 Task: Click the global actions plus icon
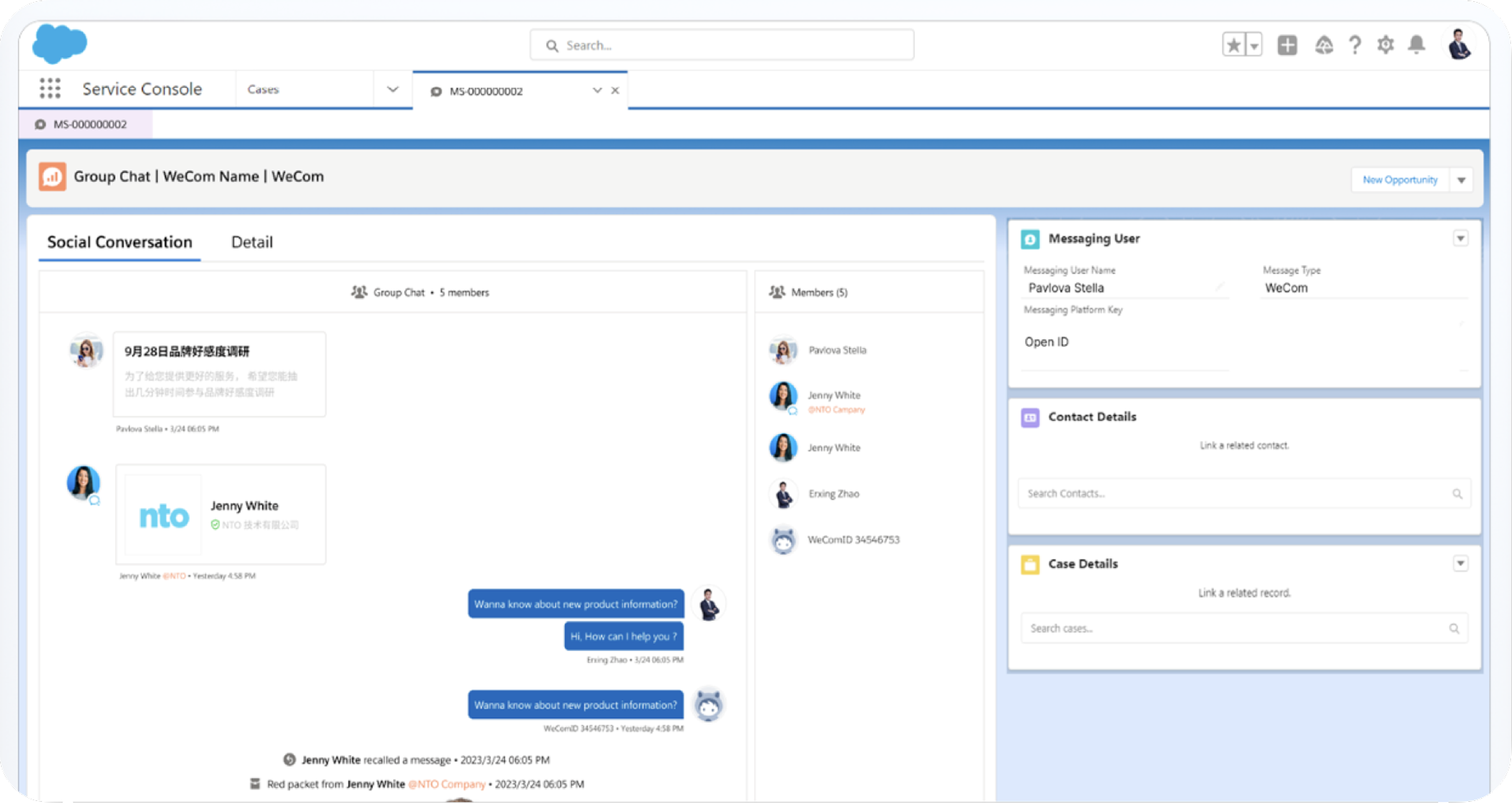click(1287, 44)
